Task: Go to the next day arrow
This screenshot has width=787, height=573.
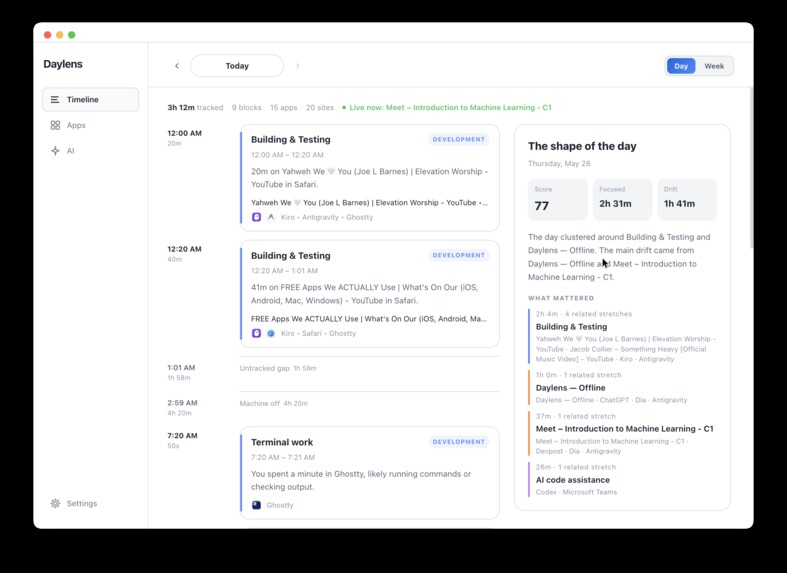Action: point(297,66)
